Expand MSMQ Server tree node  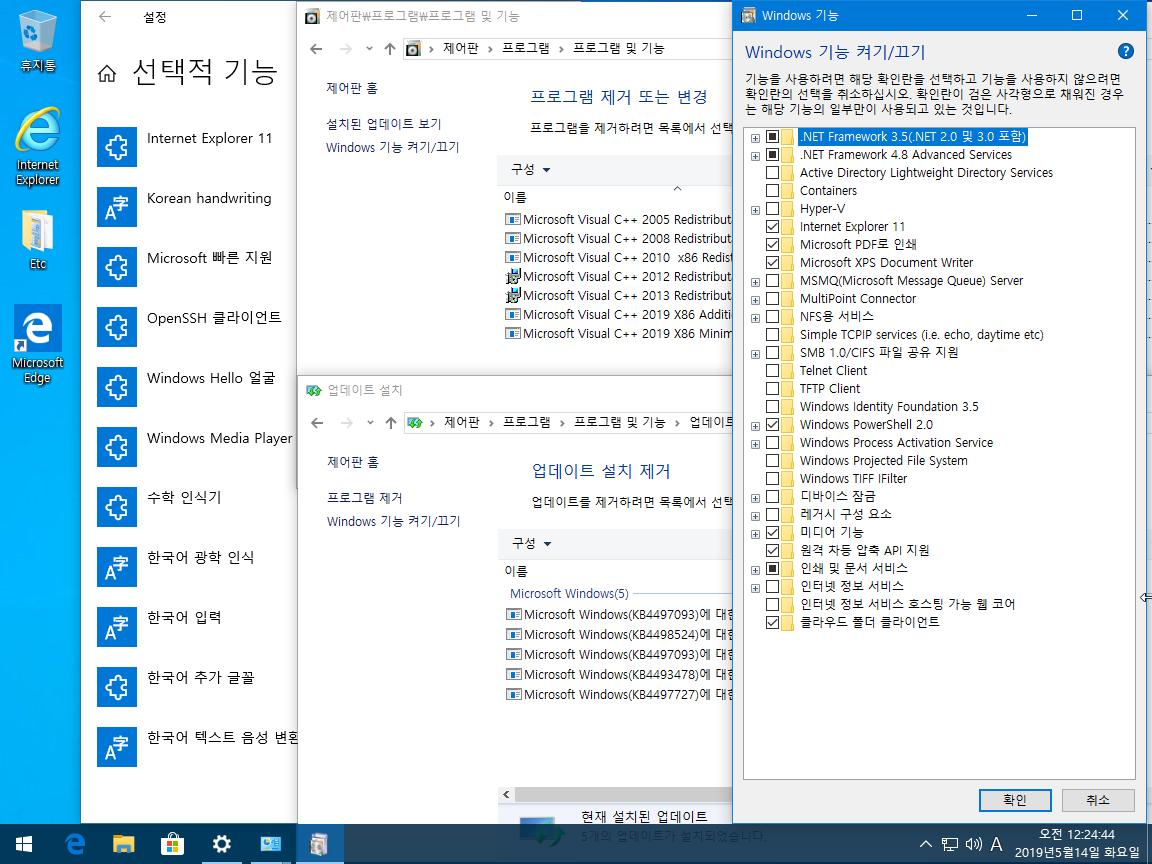(755, 281)
